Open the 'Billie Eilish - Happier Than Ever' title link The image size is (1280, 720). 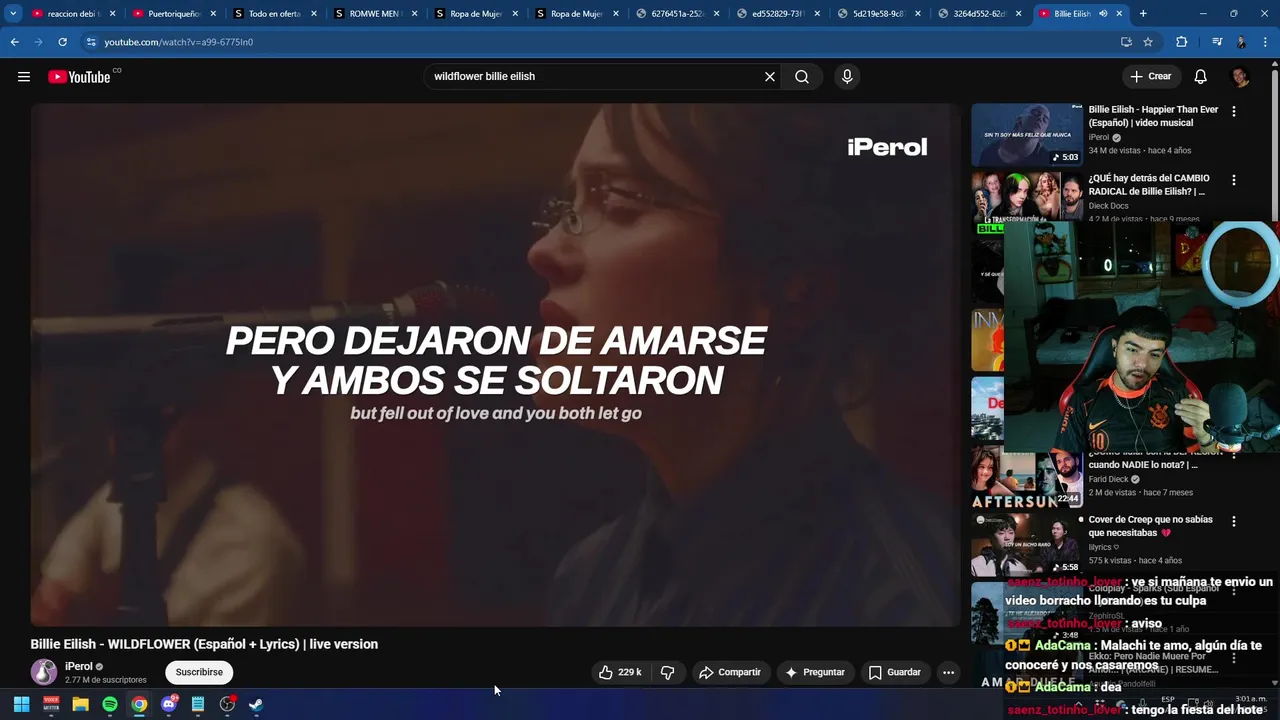(x=1153, y=116)
